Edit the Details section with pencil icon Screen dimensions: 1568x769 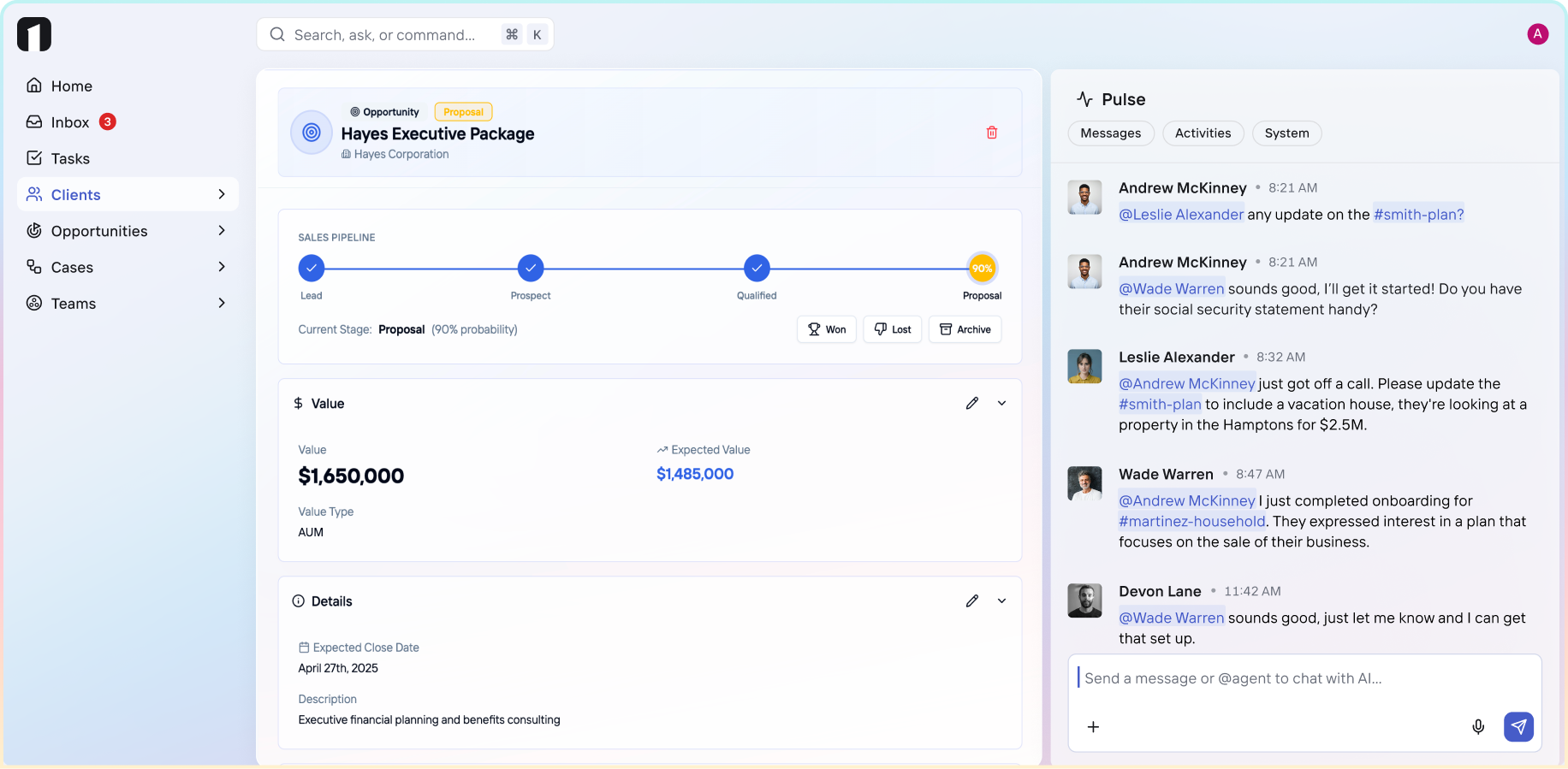coord(972,600)
